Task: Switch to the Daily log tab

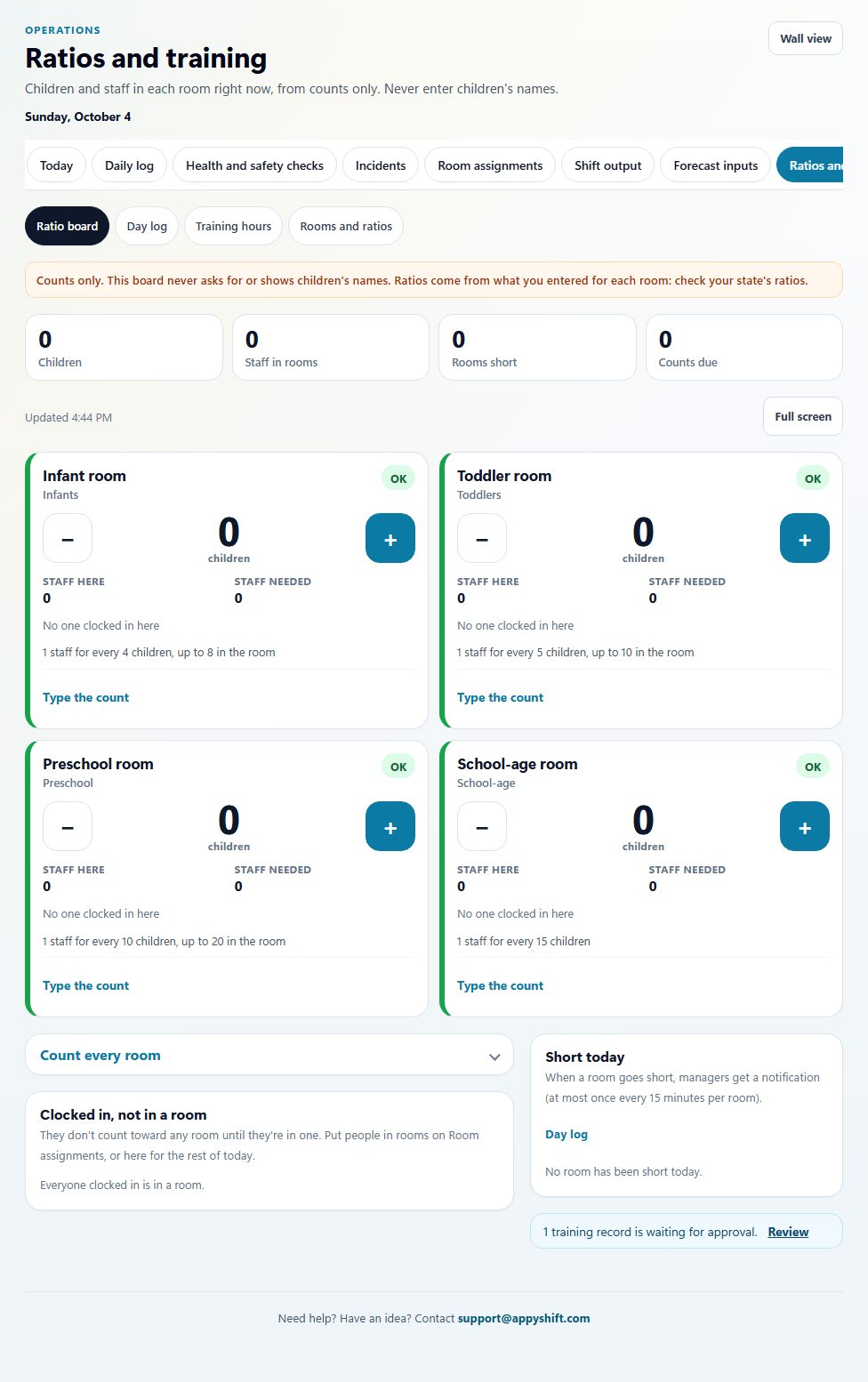Action: coord(129,165)
